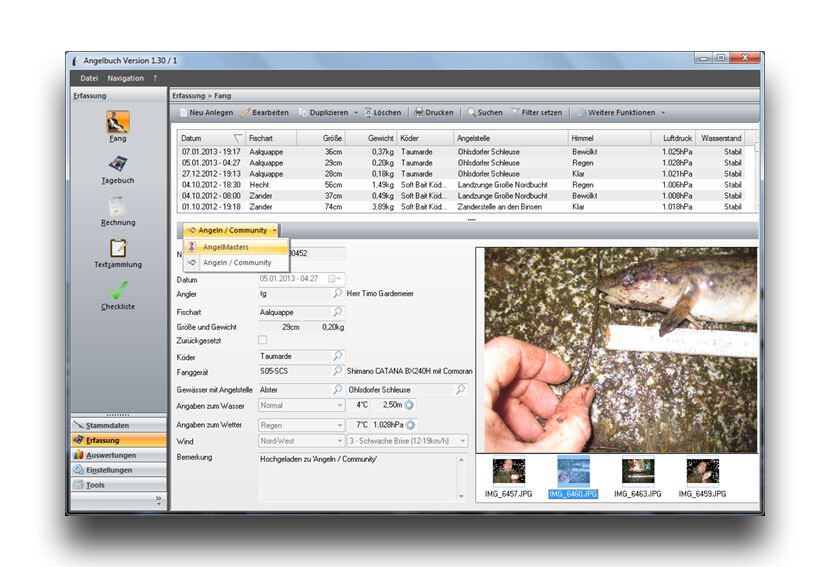Viewport: 831px width, 567px height.
Task: Open the Angeln / Community dropdown button
Action: pos(231,231)
